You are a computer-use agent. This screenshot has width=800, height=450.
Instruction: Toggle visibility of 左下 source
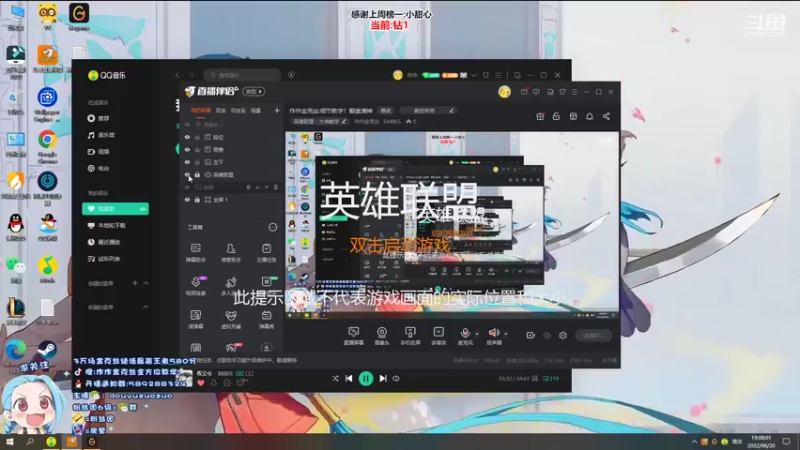[187, 162]
